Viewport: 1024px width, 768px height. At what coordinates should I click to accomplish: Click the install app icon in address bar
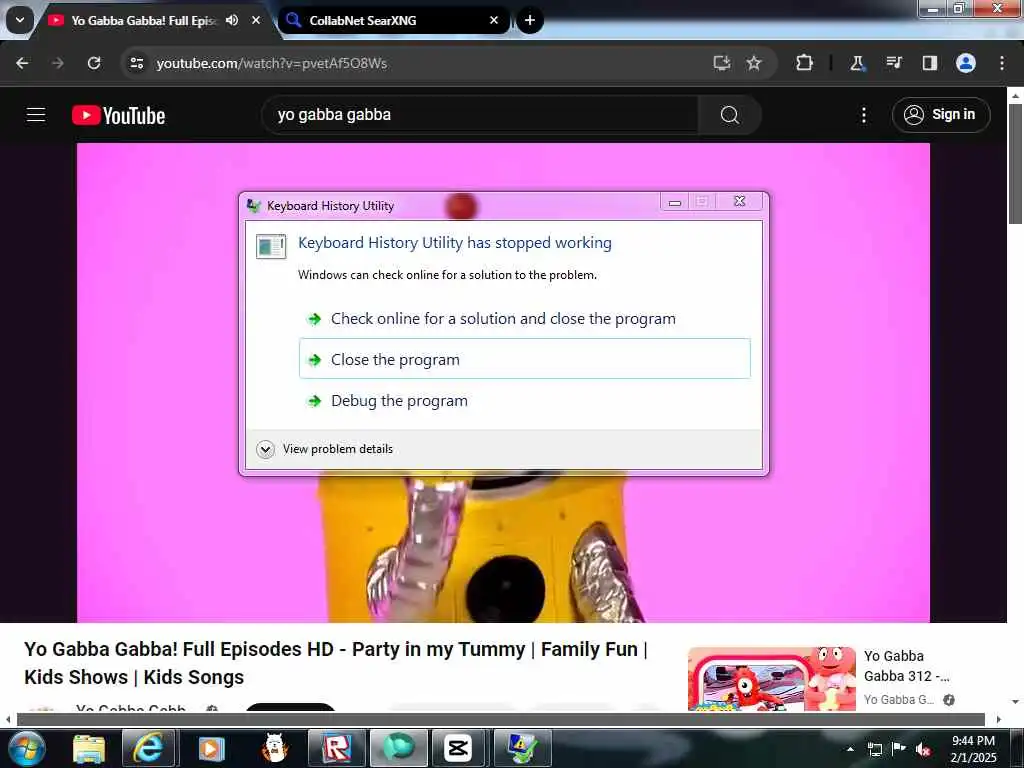(x=722, y=63)
